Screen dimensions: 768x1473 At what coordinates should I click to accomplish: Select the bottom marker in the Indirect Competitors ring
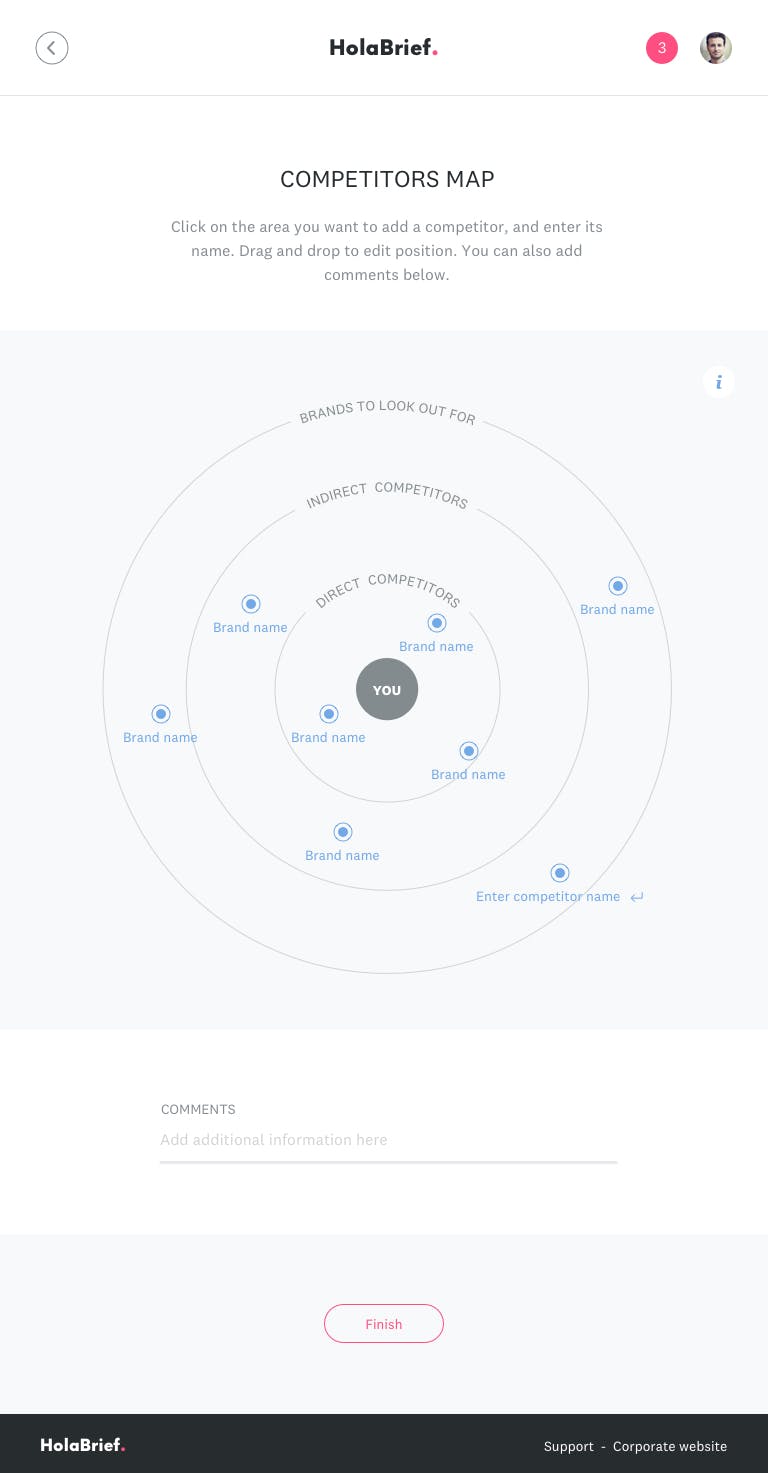pyautogui.click(x=343, y=832)
